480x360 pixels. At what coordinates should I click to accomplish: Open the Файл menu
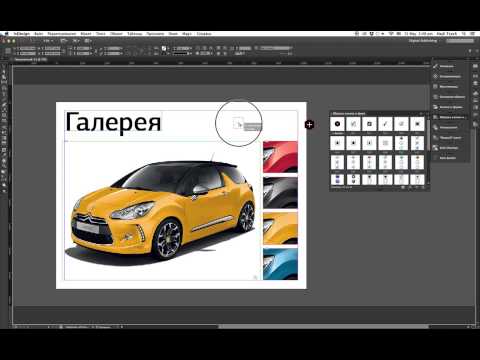39,34
